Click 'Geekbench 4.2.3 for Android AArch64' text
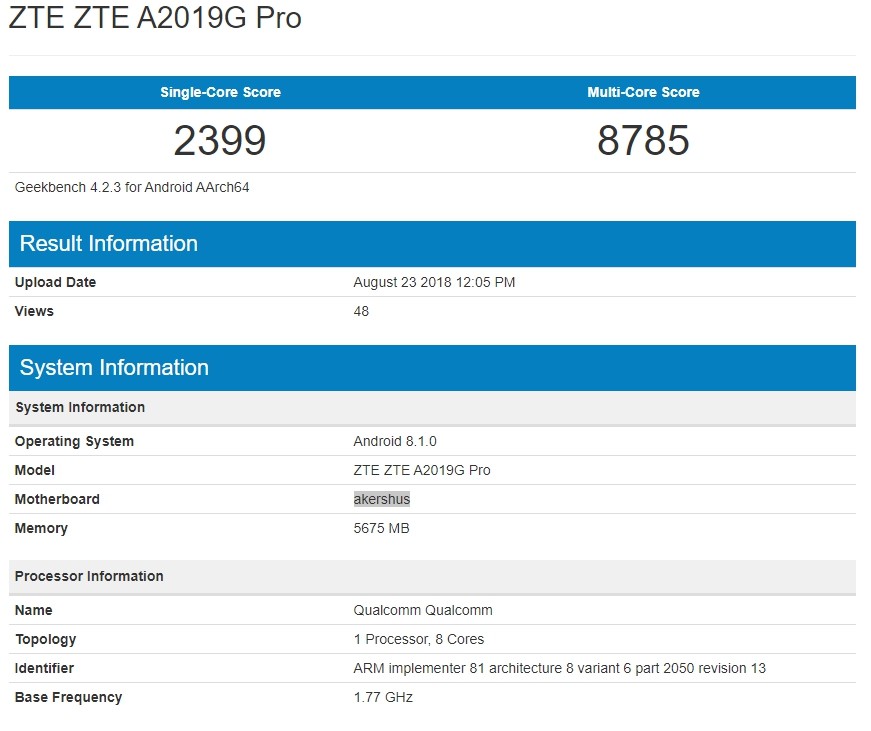This screenshot has height=731, width=871. click(132, 187)
